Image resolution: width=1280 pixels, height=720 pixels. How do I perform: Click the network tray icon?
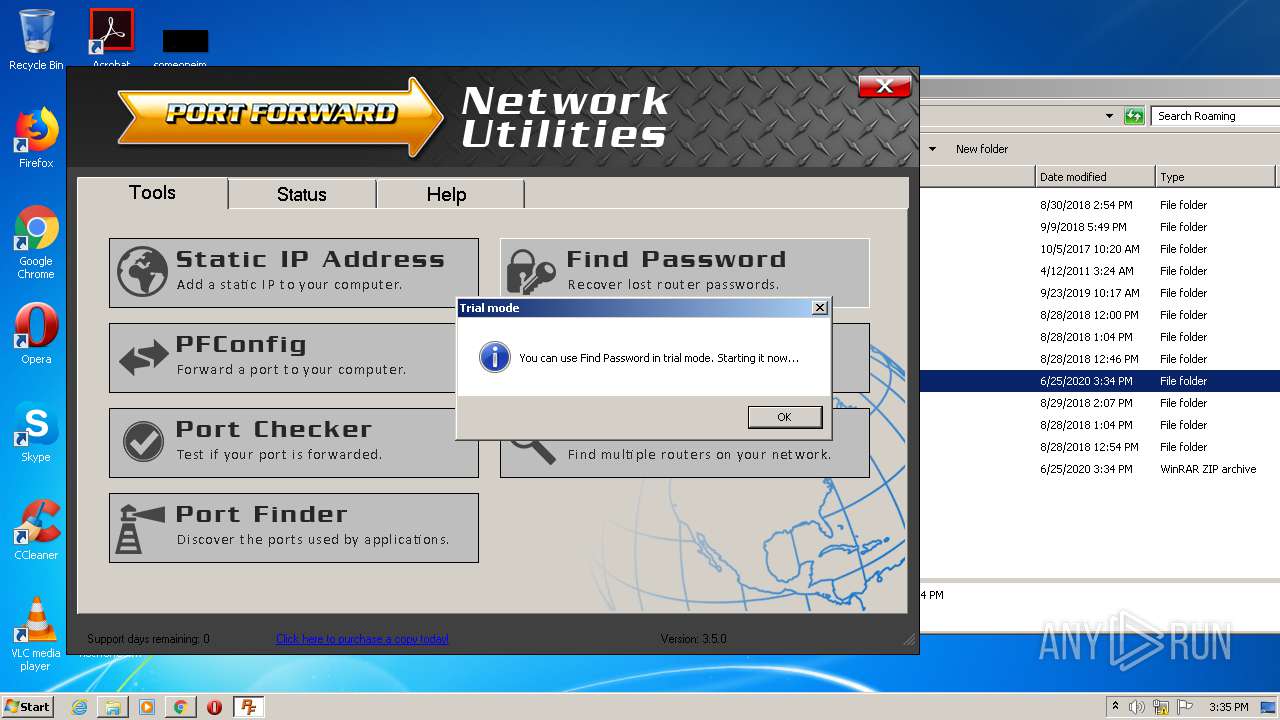coord(1161,707)
